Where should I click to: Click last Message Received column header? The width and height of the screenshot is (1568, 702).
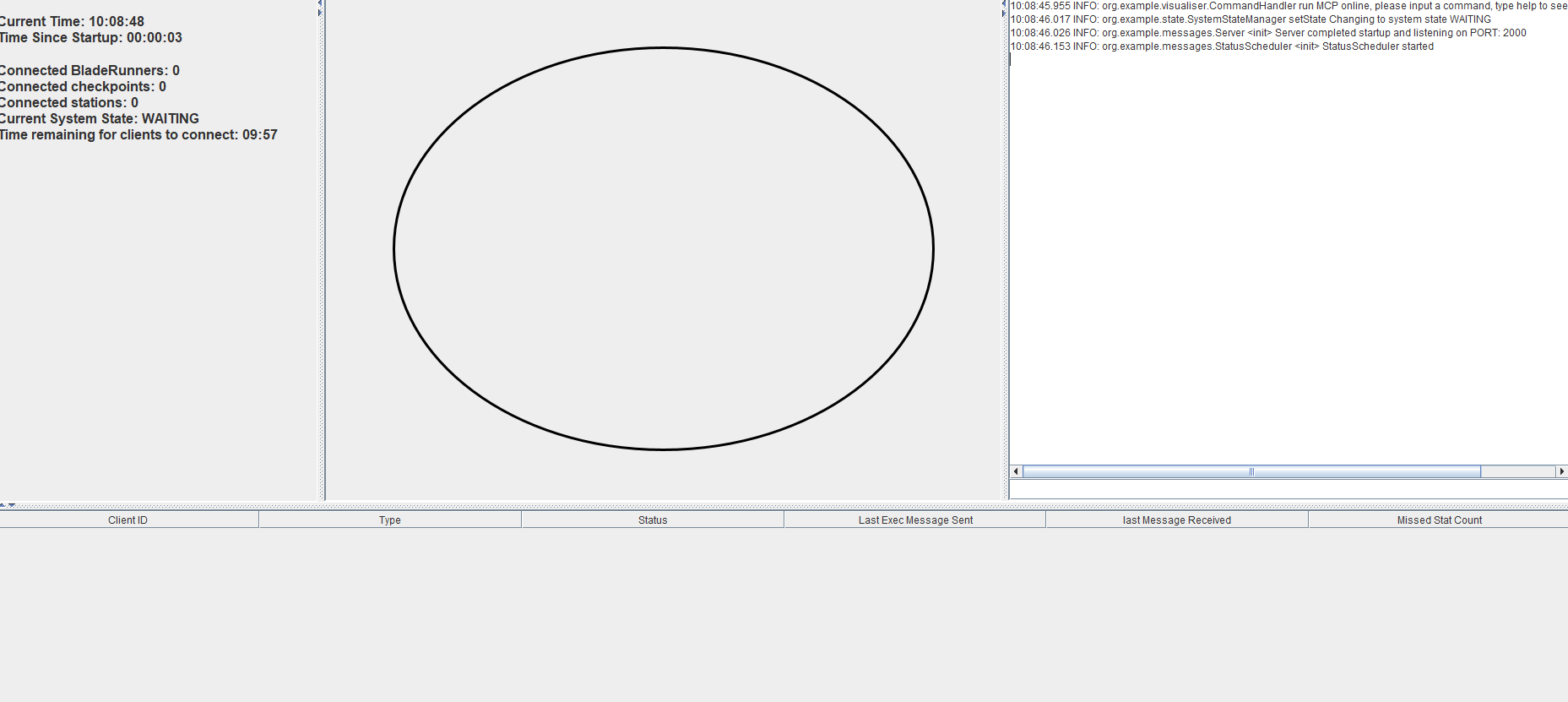(x=1177, y=520)
